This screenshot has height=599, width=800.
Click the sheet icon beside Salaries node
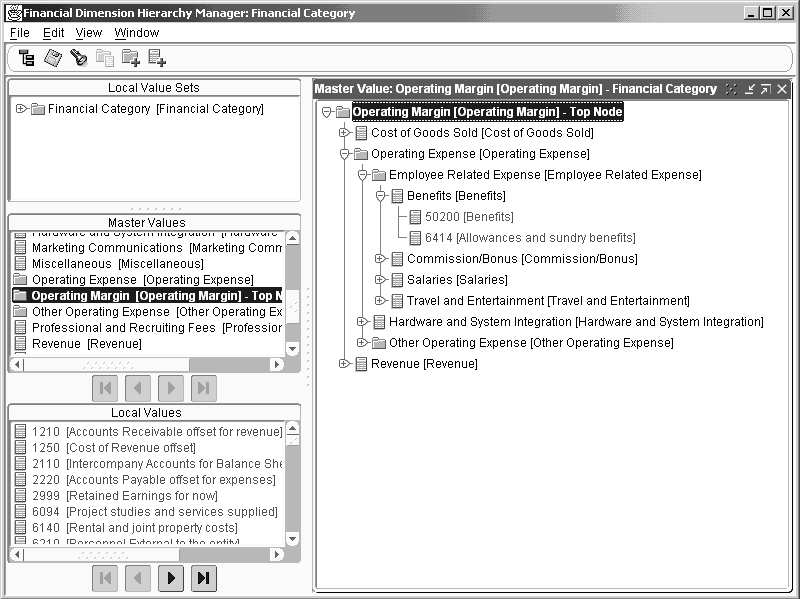pyautogui.click(x=397, y=280)
